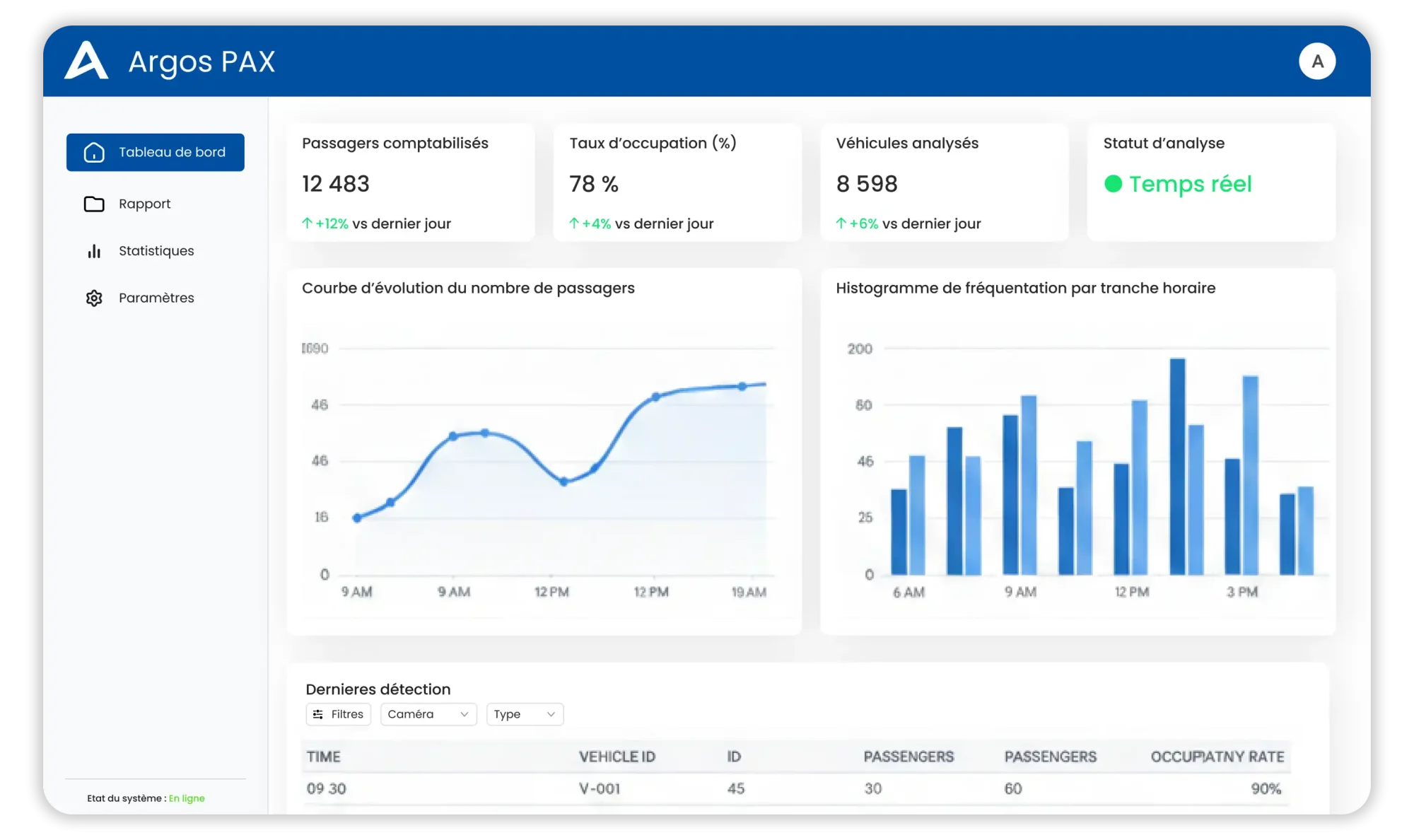Viewport: 1414px width, 840px height.
Task: Click the home icon in Tableau de bord
Action: tap(94, 153)
